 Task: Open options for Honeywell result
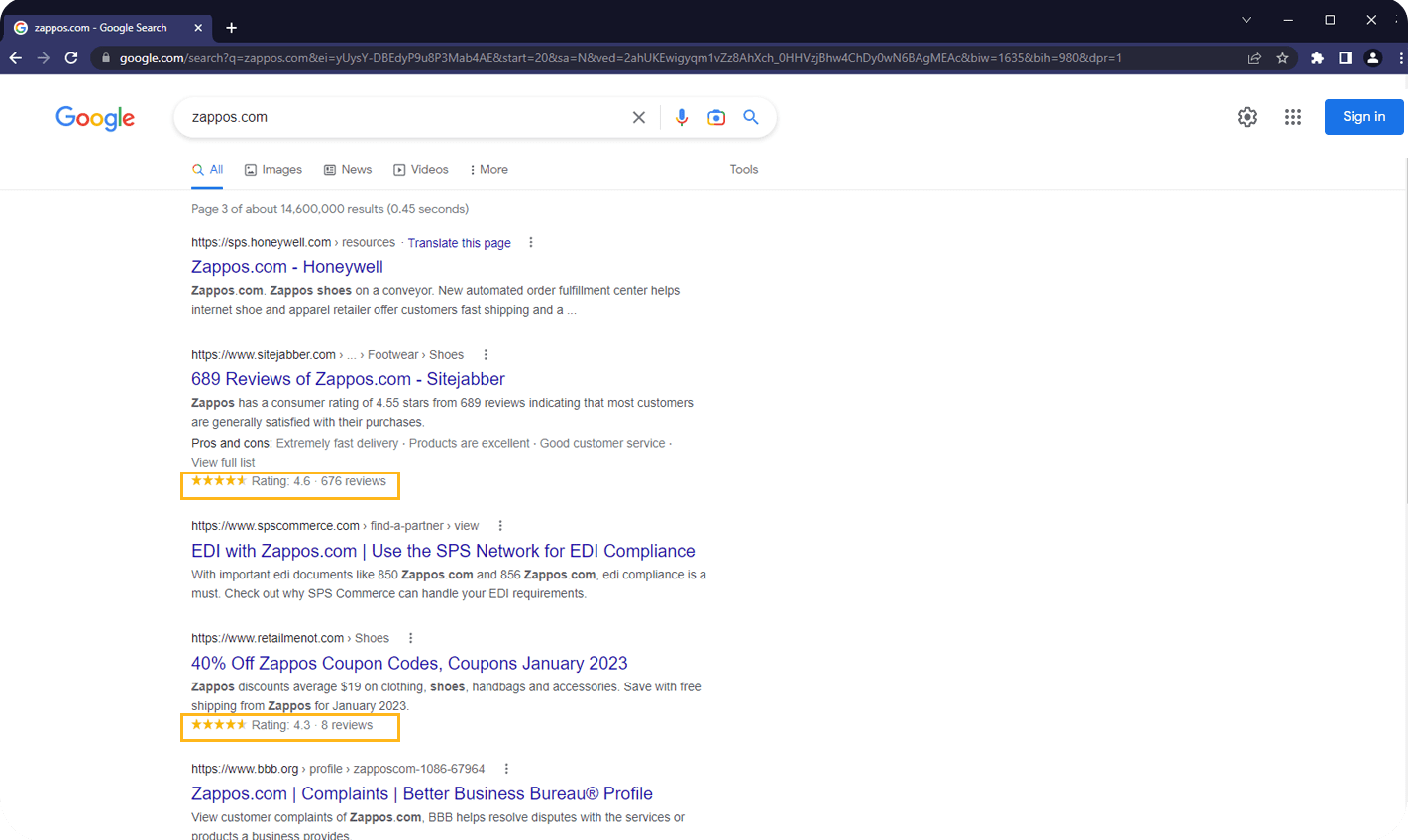(x=531, y=243)
